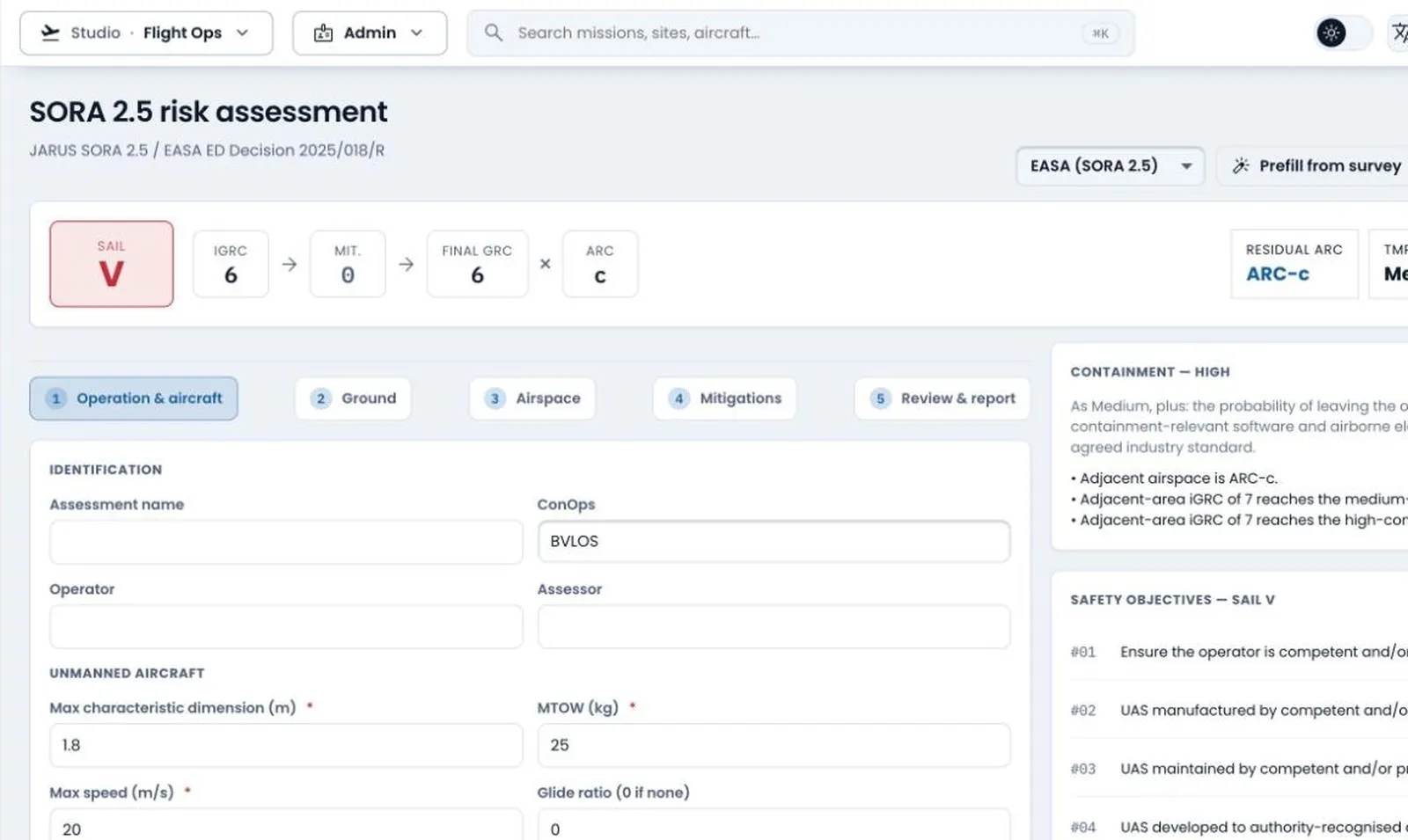Click safety objective #02 row
The height and width of the screenshot is (840, 1408).
[1239, 710]
